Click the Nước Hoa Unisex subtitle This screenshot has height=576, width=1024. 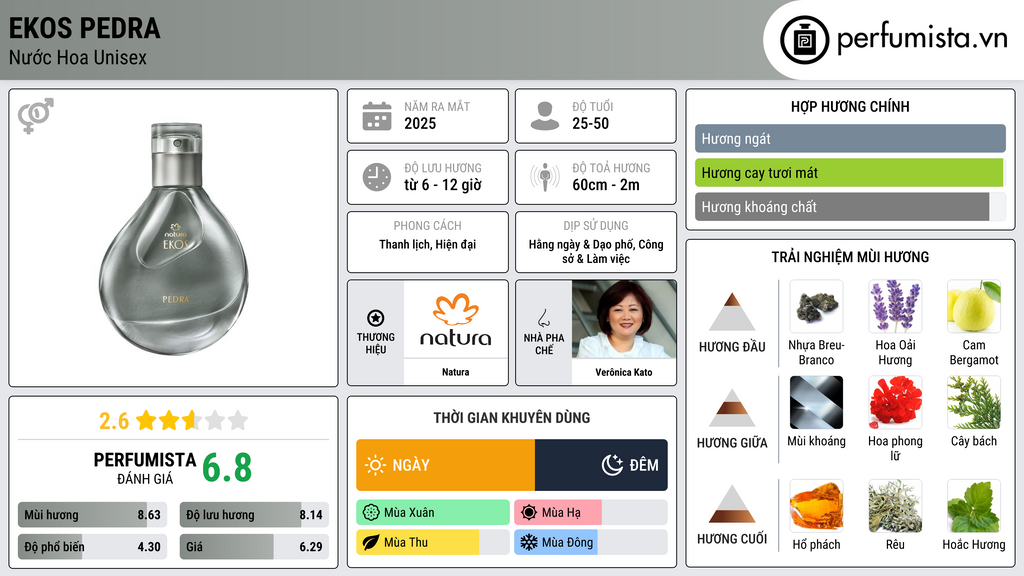coord(78,57)
